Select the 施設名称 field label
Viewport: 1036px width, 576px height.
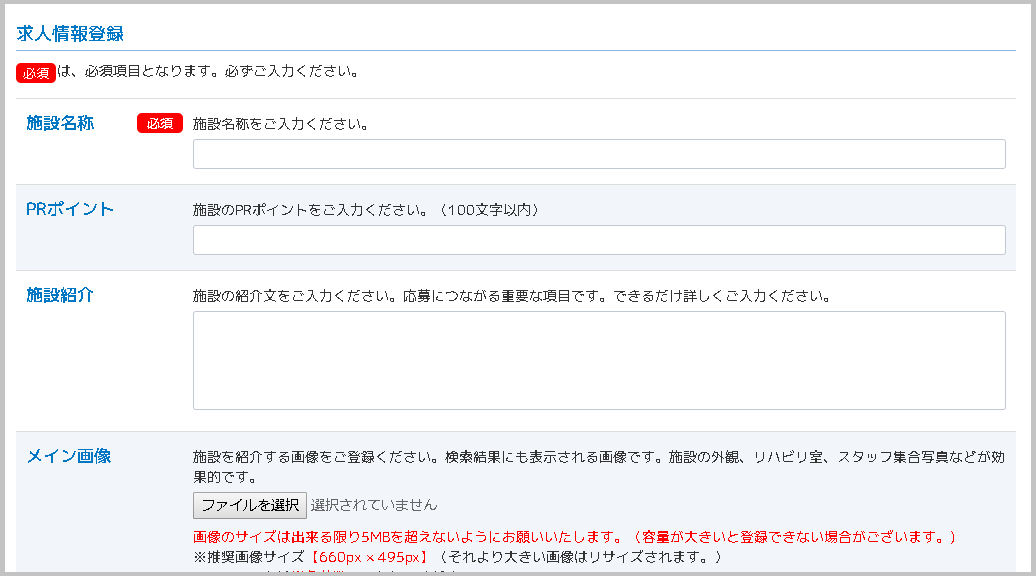click(x=60, y=123)
